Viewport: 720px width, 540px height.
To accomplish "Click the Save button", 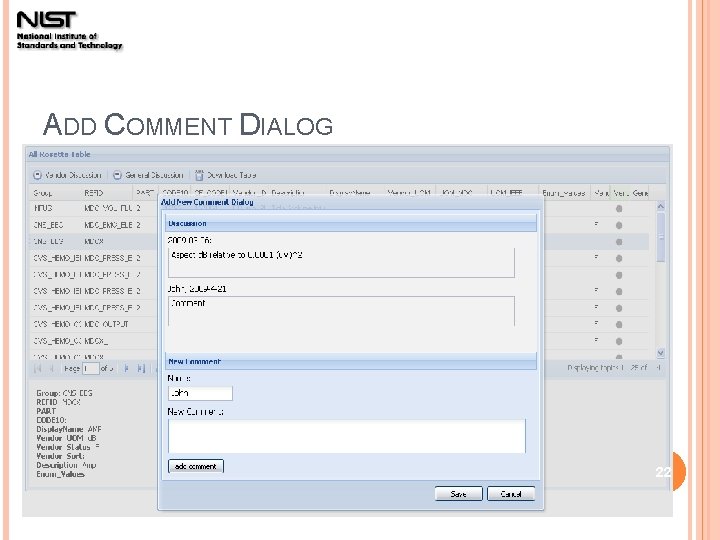I will 458,494.
